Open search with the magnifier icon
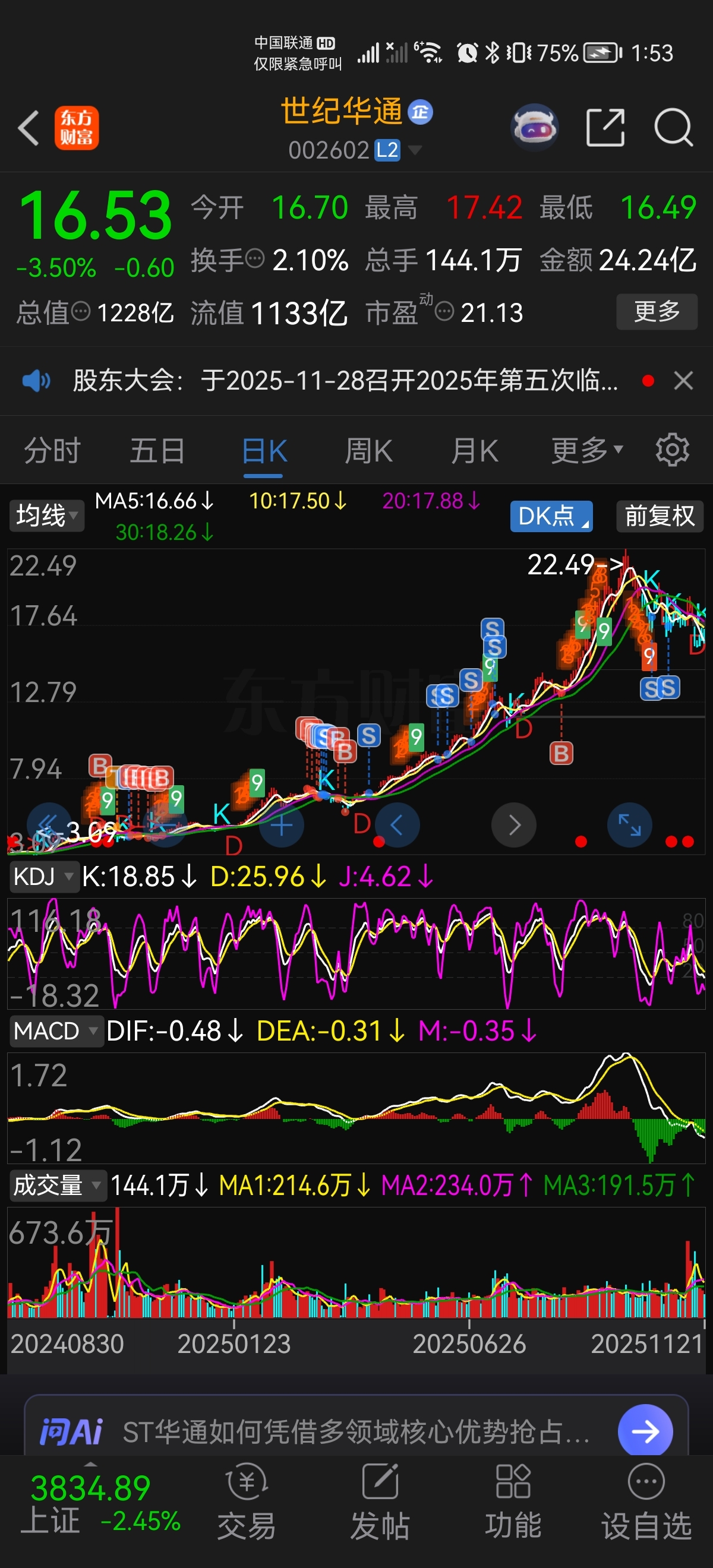This screenshot has height=1568, width=713. (x=673, y=128)
